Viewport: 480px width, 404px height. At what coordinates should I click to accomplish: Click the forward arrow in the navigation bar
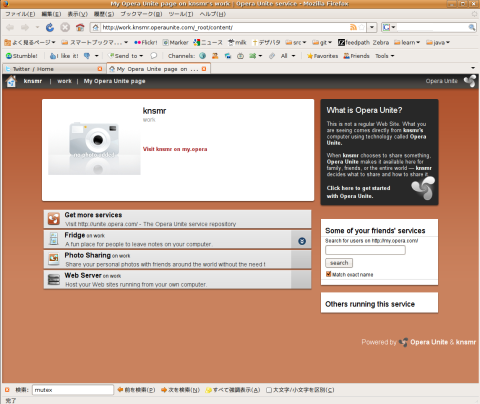[25, 27]
